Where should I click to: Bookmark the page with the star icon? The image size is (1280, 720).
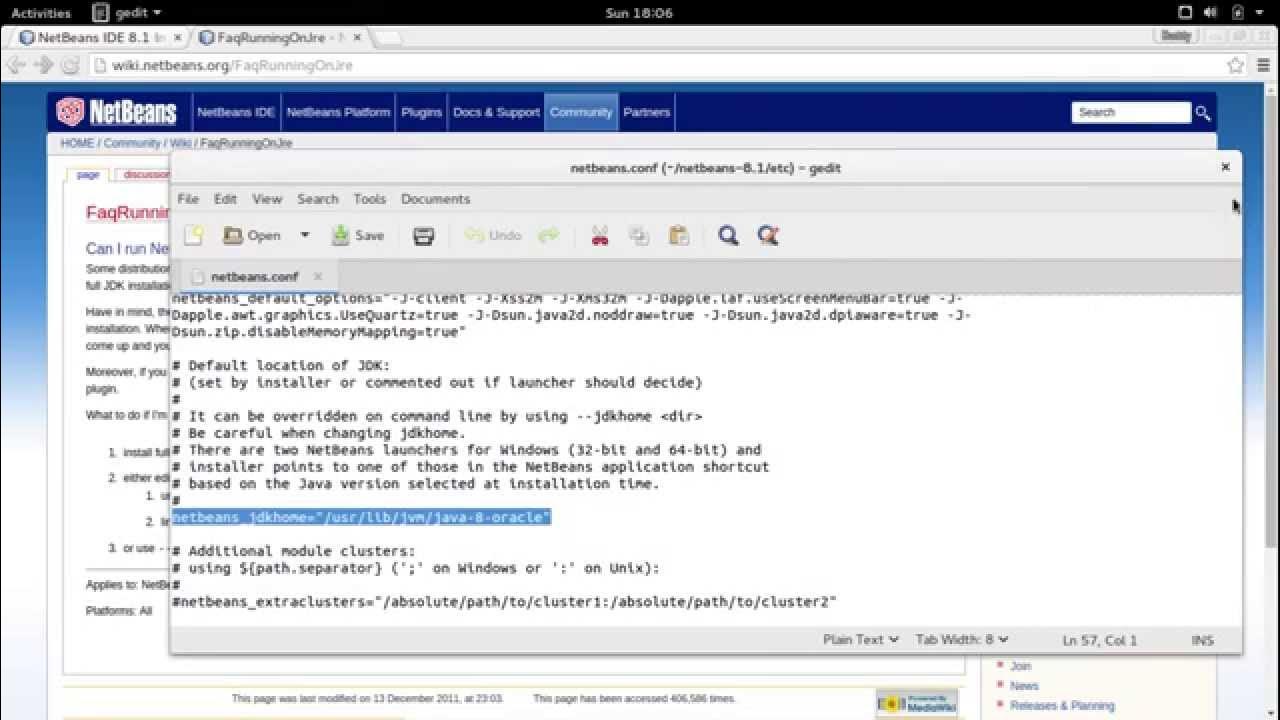(1235, 65)
